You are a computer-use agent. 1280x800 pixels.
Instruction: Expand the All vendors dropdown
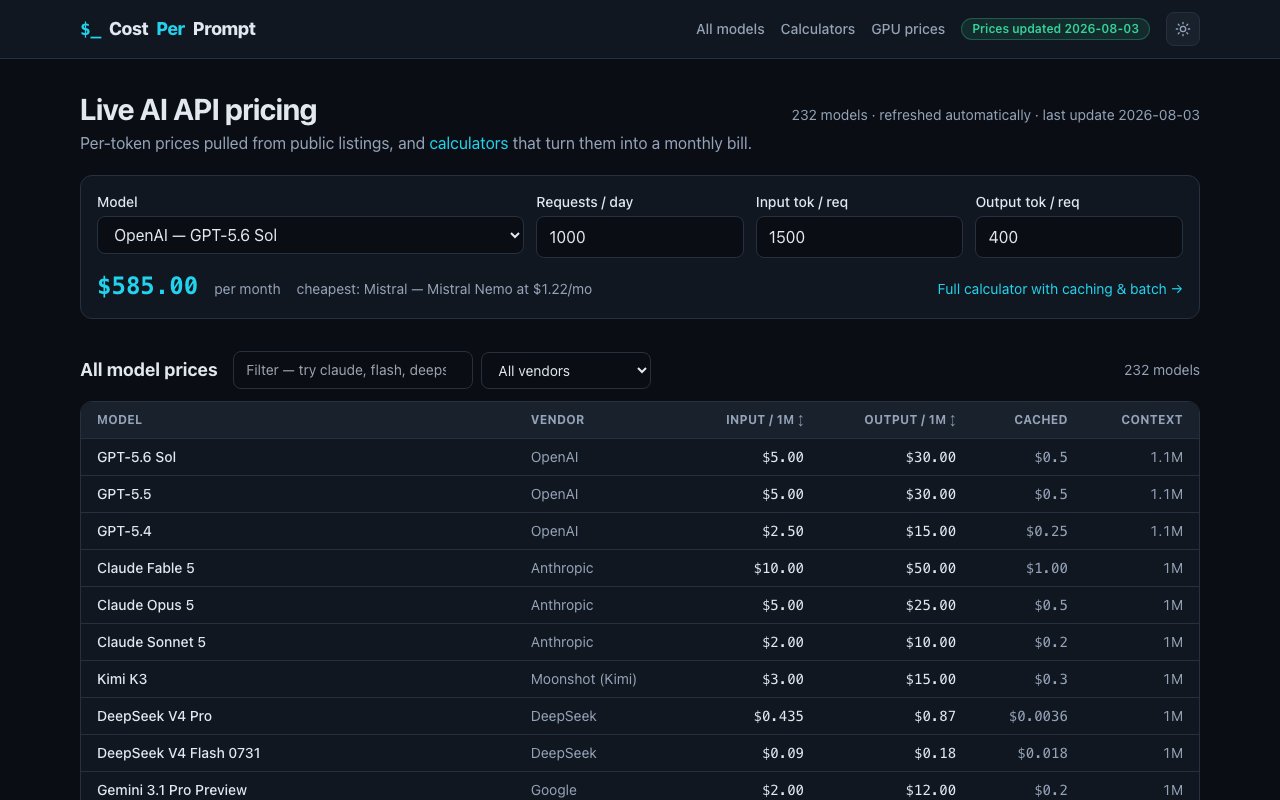[x=566, y=370]
